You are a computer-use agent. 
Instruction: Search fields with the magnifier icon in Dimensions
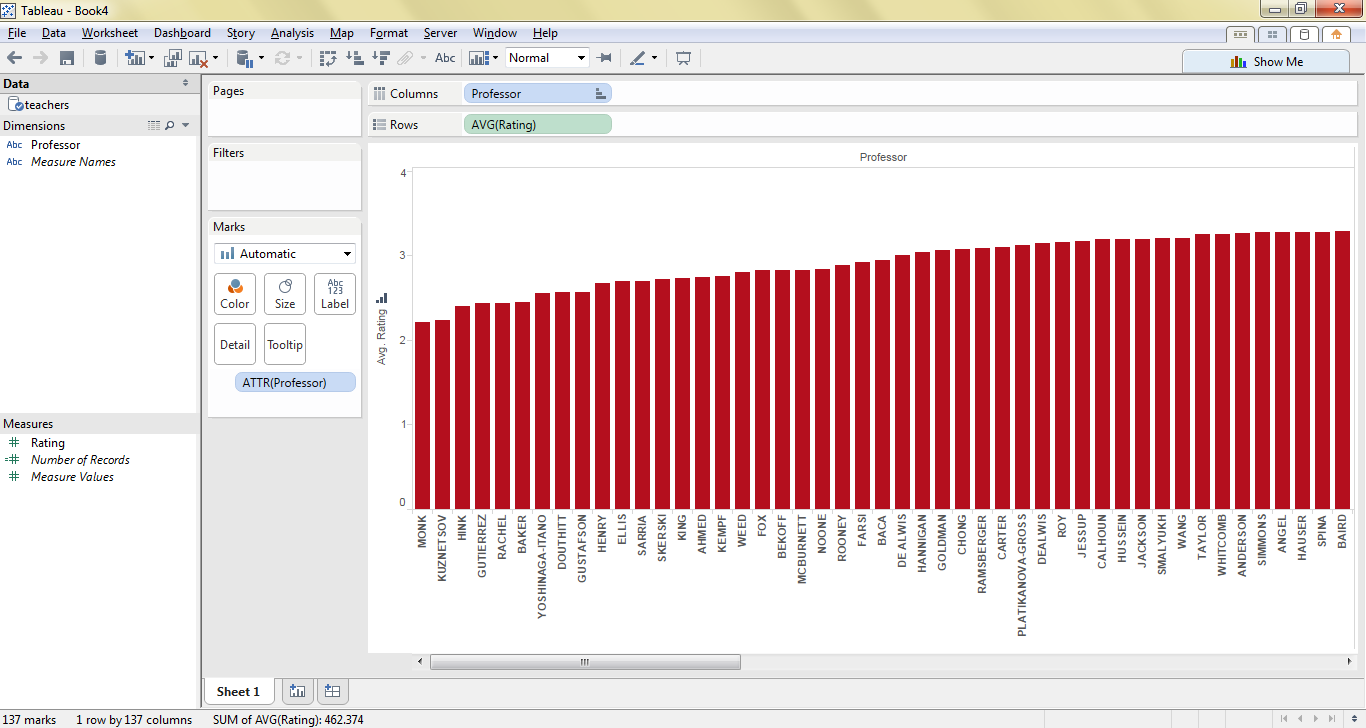170,125
